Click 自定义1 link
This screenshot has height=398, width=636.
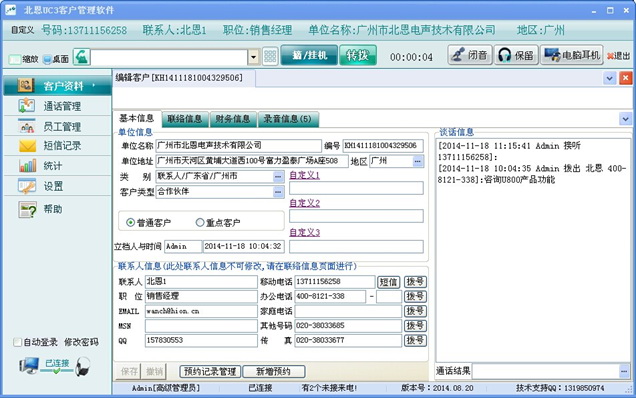tap(305, 175)
